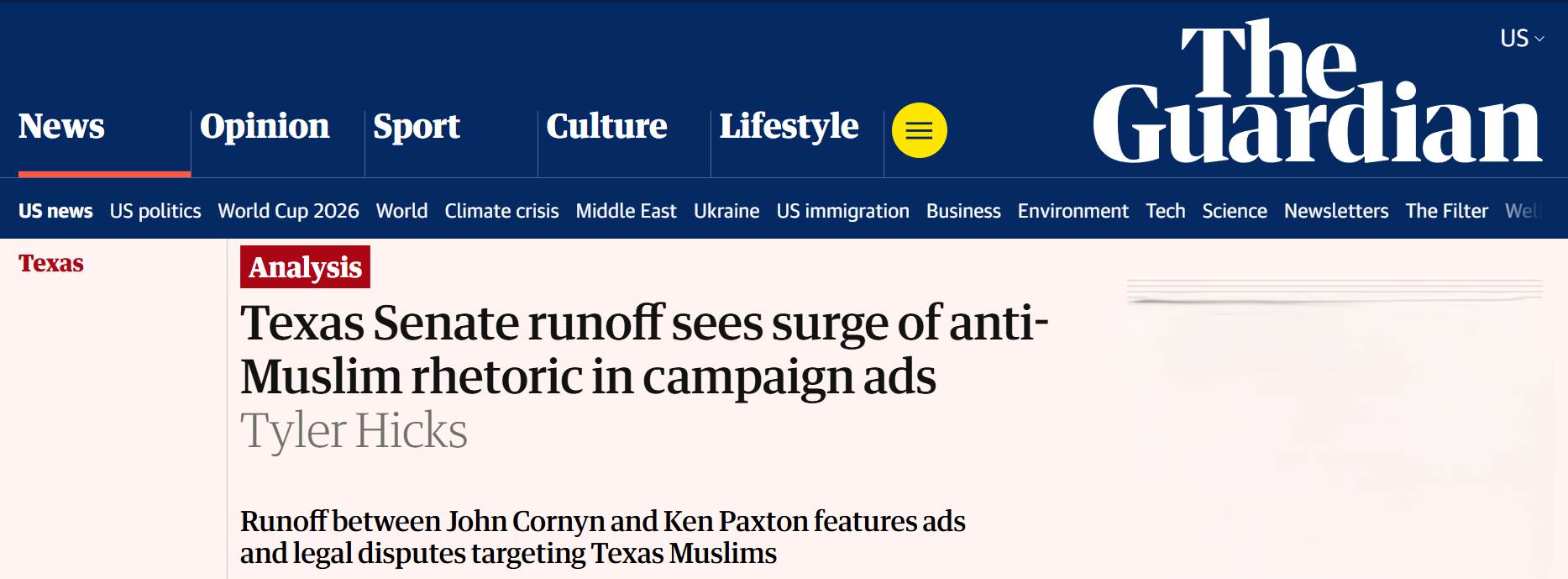Visit The Filter link
The image size is (1568, 579).
[x=1446, y=211]
